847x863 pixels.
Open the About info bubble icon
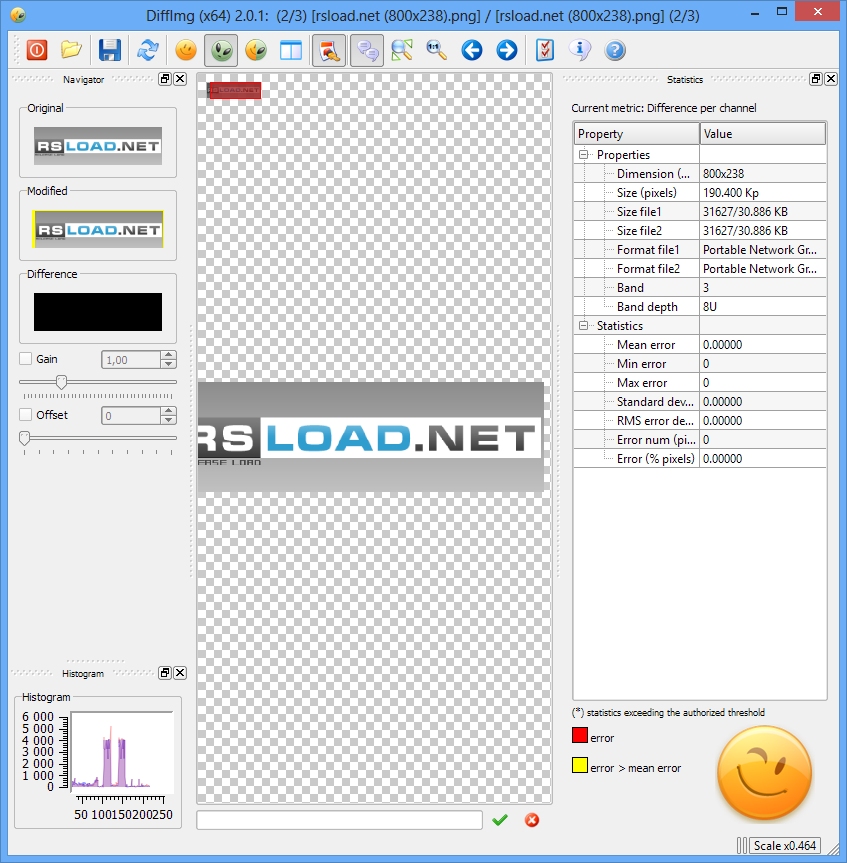pos(580,50)
